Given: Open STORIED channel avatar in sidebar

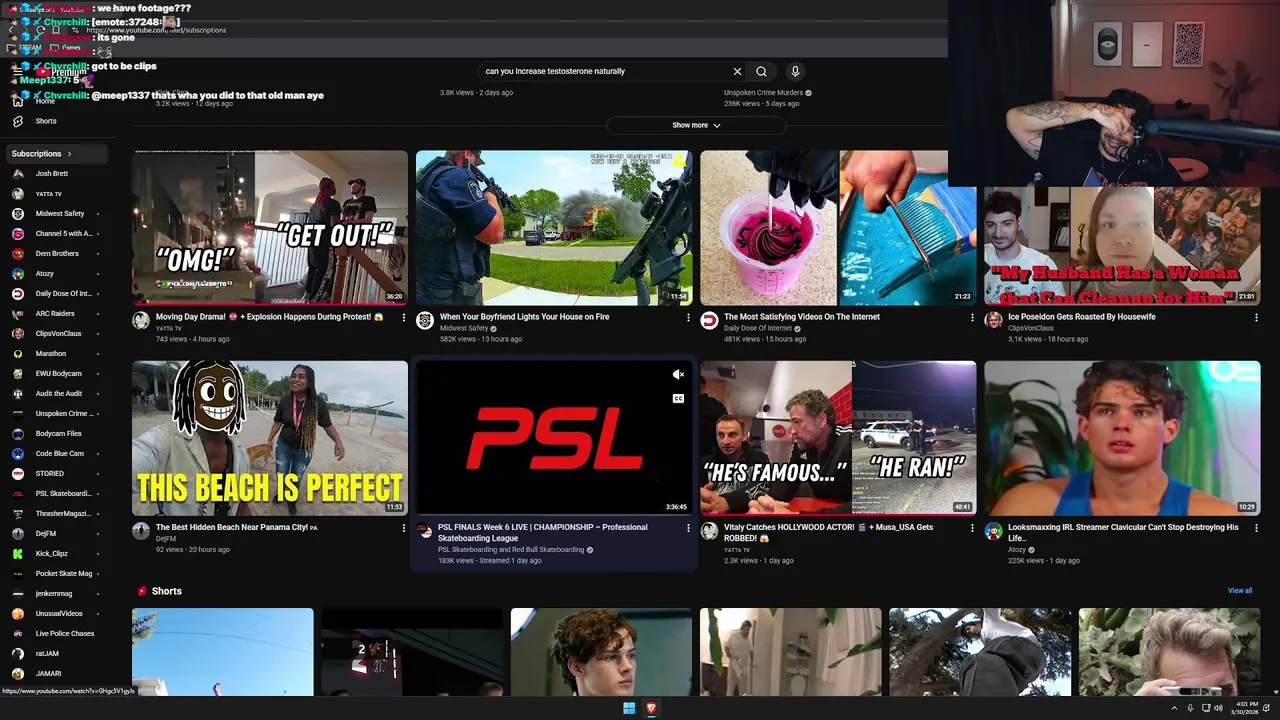Looking at the screenshot, I should (17, 473).
